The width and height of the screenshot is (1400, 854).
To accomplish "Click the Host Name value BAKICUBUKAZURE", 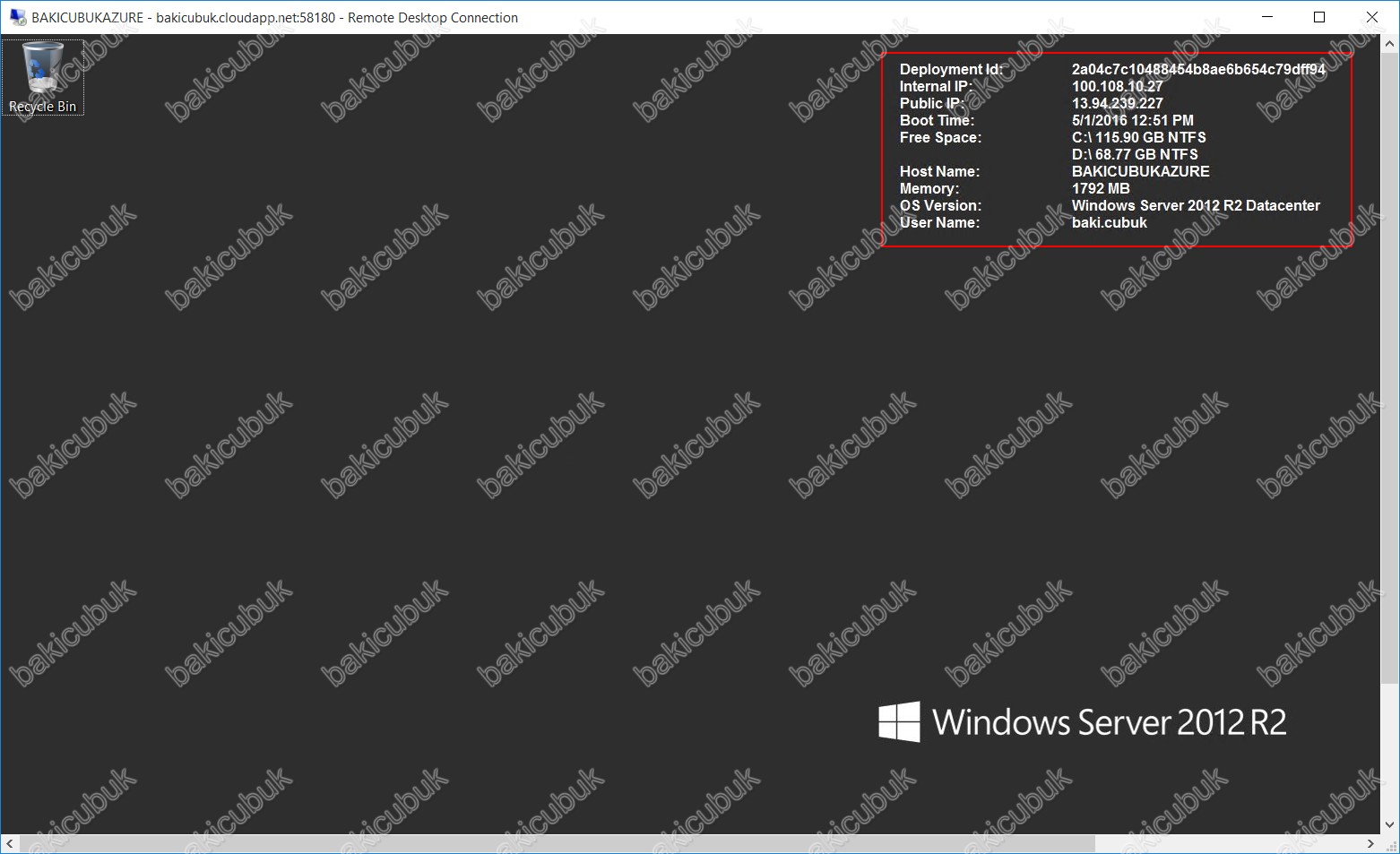I will (1141, 171).
